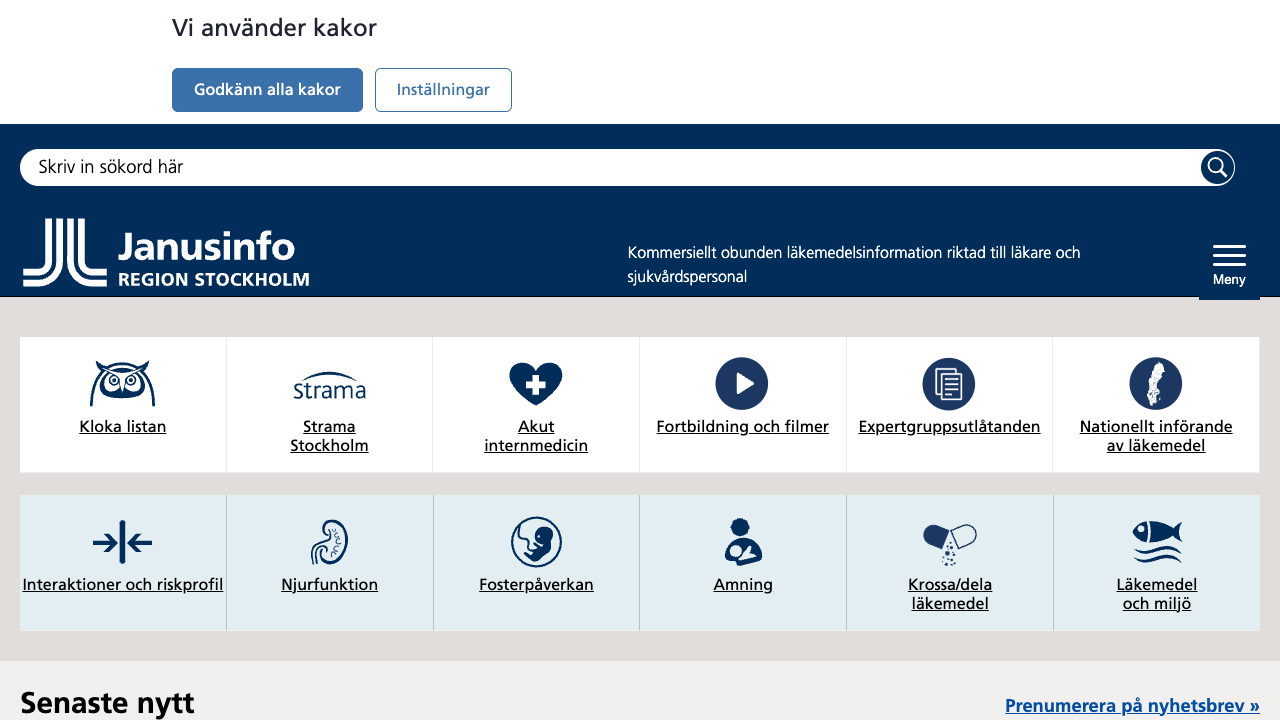Select the documents icon for Expertgruppsutlåtanden
Viewport: 1280px width, 720px height.
948,383
